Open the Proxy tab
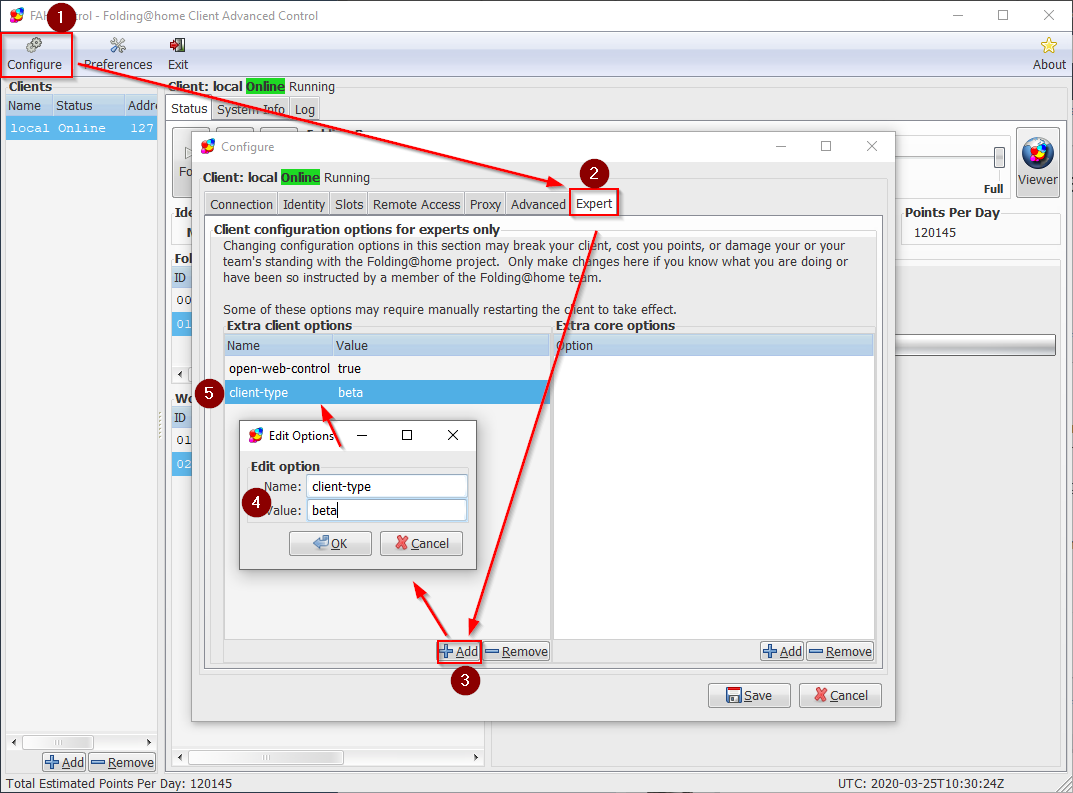 click(485, 204)
